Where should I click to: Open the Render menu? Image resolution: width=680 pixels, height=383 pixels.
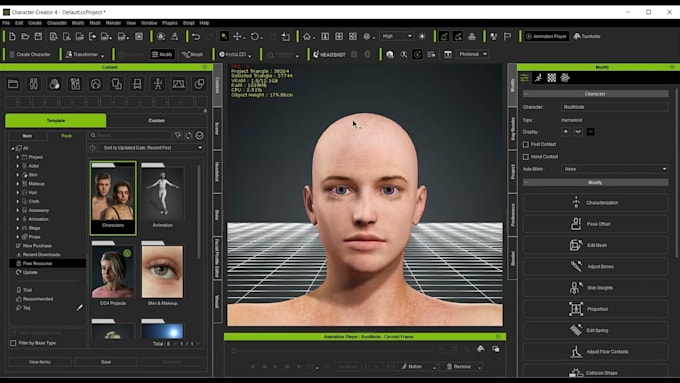pyautogui.click(x=113, y=23)
